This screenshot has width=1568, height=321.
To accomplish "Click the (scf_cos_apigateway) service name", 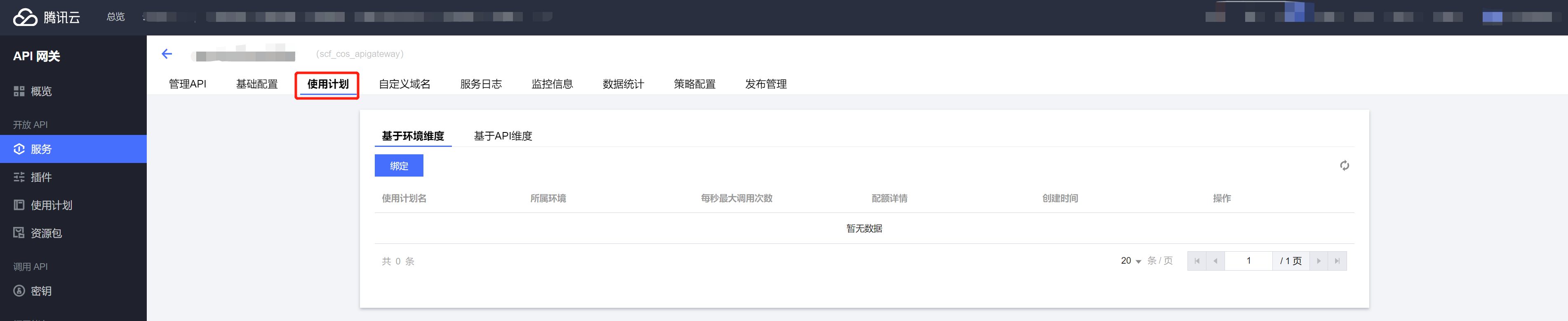I will [360, 54].
